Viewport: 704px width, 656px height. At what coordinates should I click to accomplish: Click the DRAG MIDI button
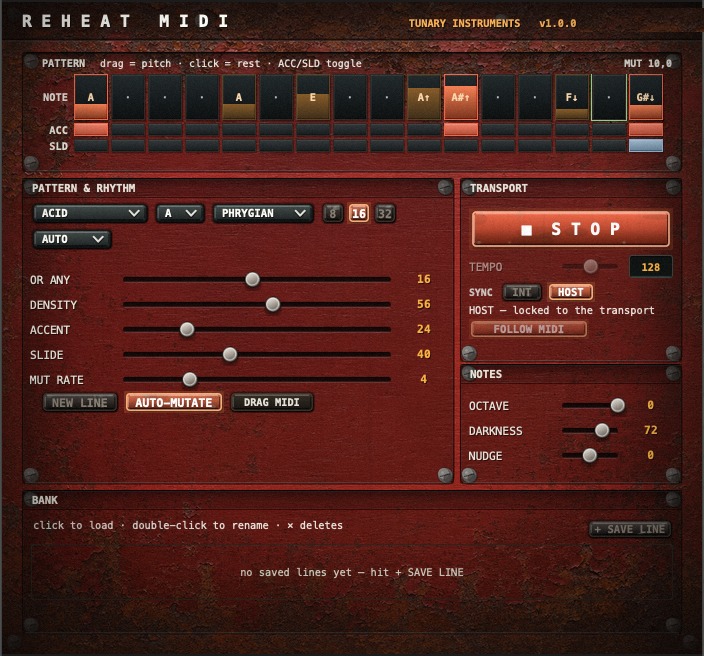tap(272, 402)
